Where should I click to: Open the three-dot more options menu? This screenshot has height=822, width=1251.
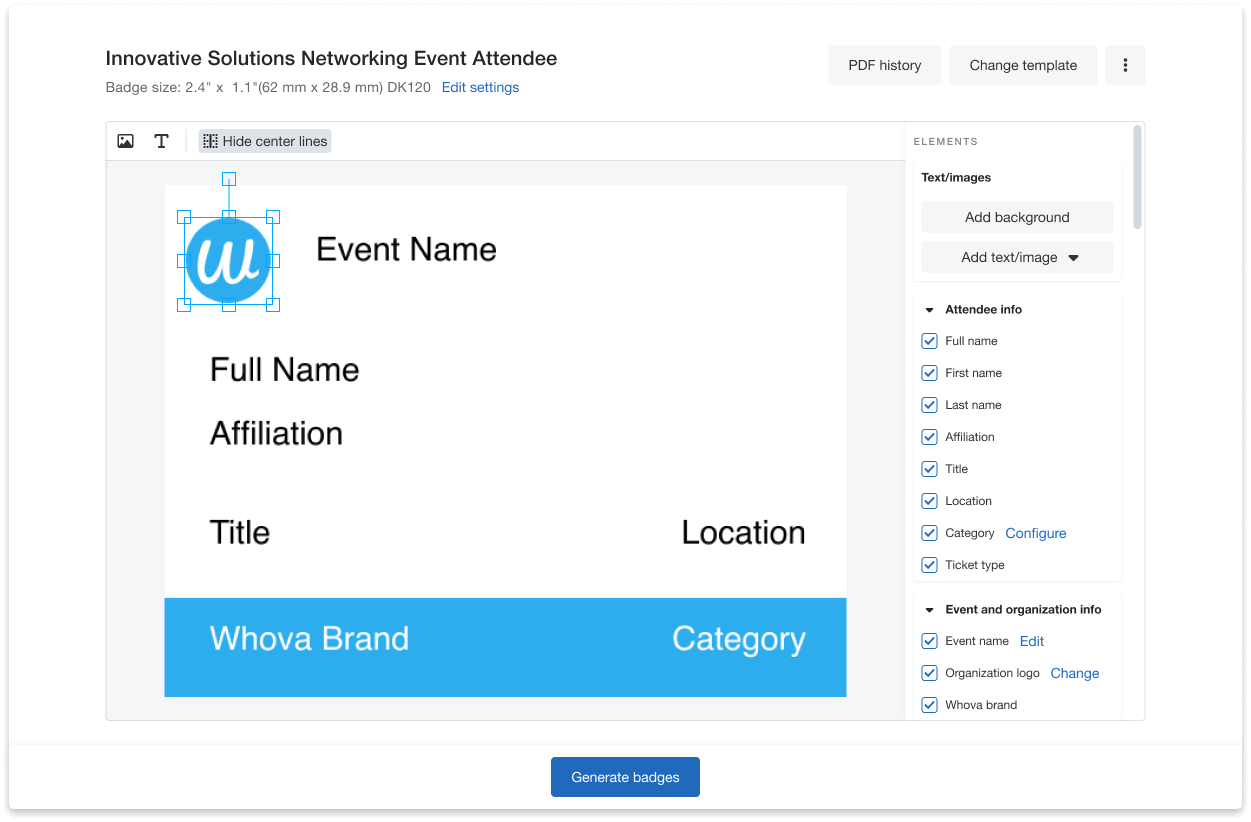pos(1125,65)
